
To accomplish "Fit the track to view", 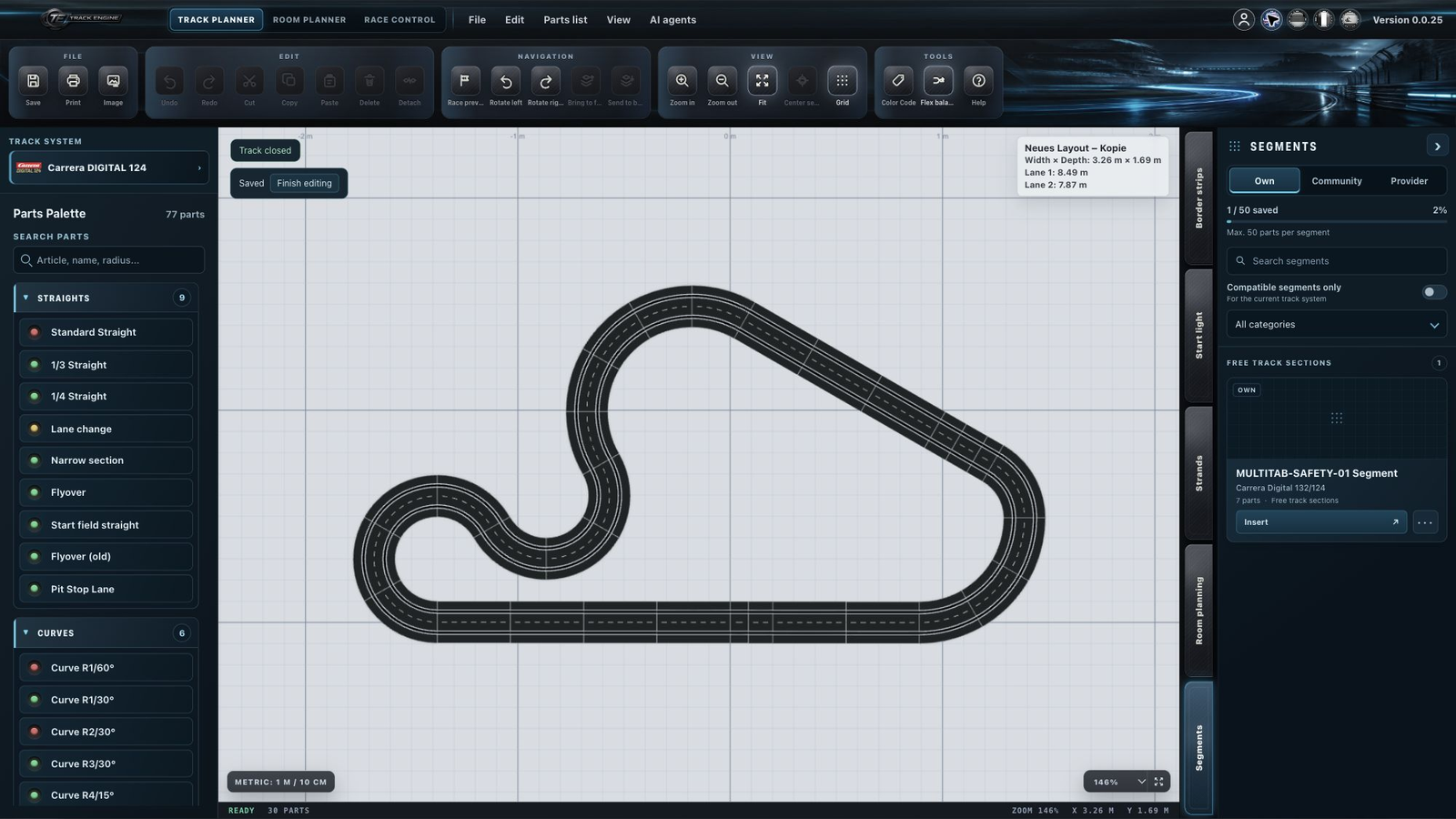I will [762, 81].
